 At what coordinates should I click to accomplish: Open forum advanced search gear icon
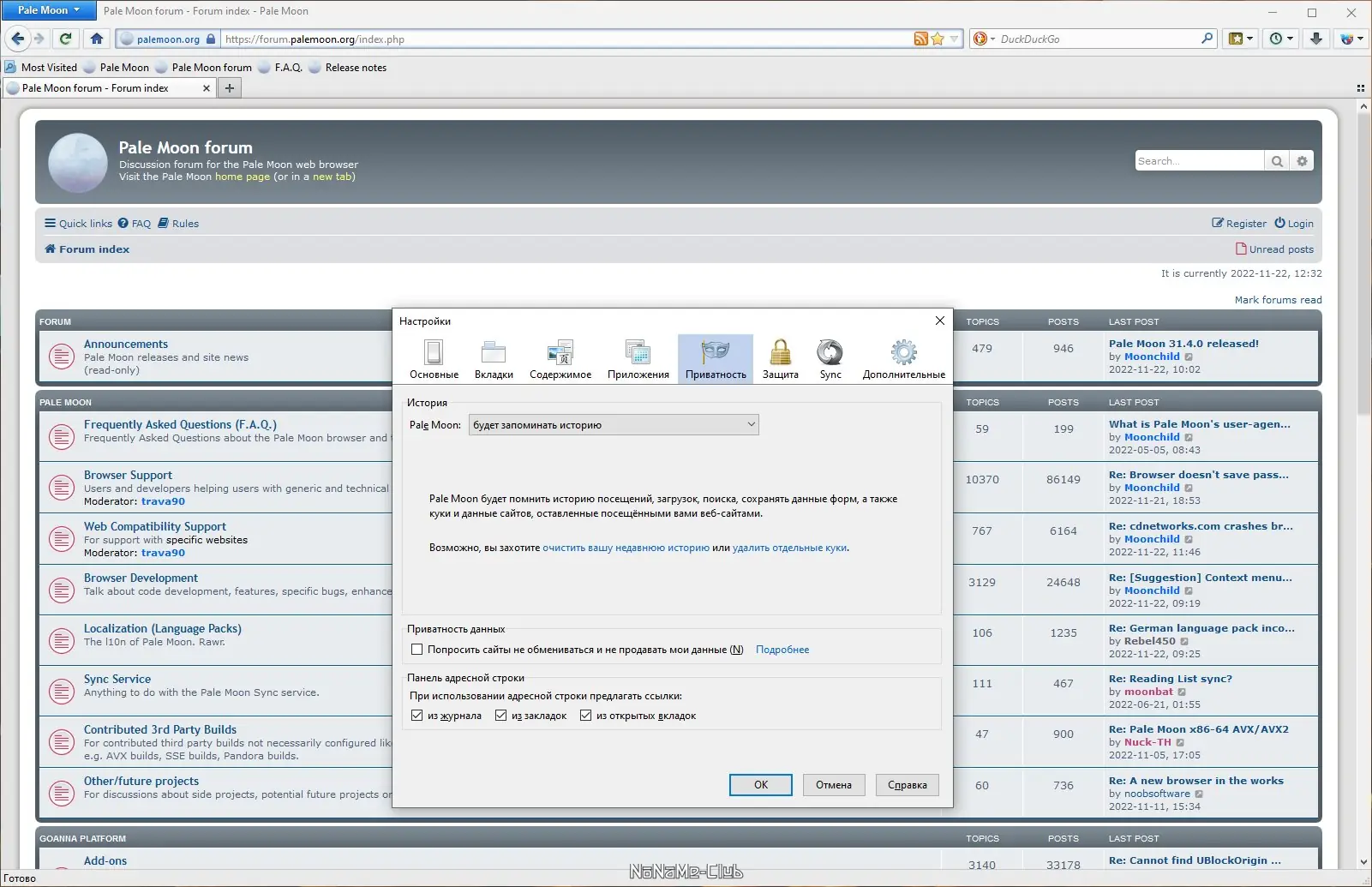[x=1302, y=161]
